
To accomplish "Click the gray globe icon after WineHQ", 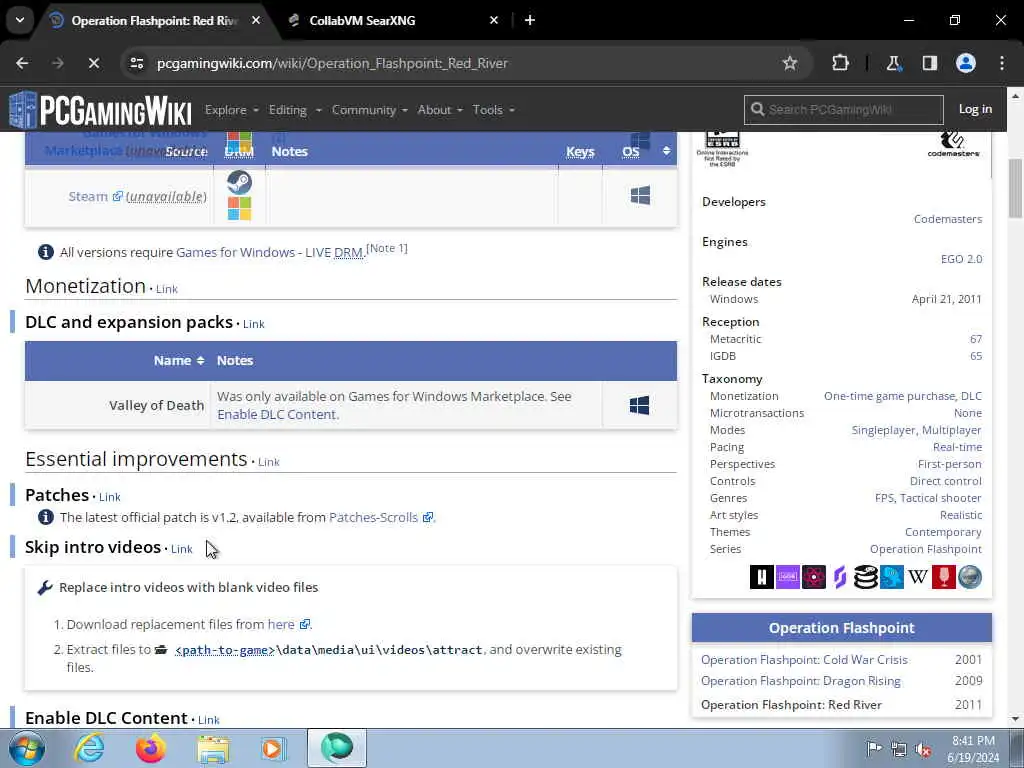I will (x=970, y=577).
